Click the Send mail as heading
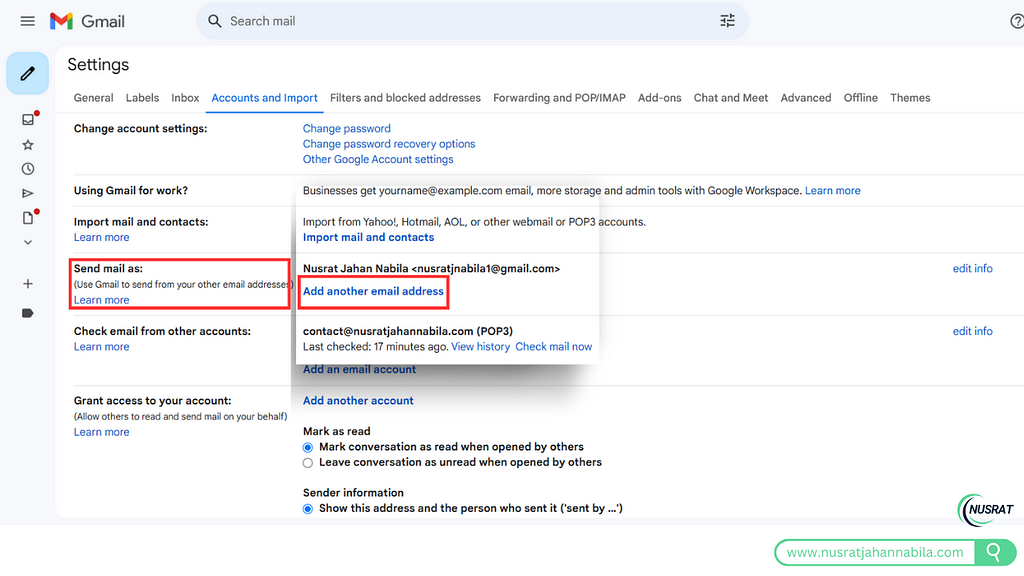Image resolution: width=1024 pixels, height=576 pixels. pyautogui.click(x=108, y=268)
